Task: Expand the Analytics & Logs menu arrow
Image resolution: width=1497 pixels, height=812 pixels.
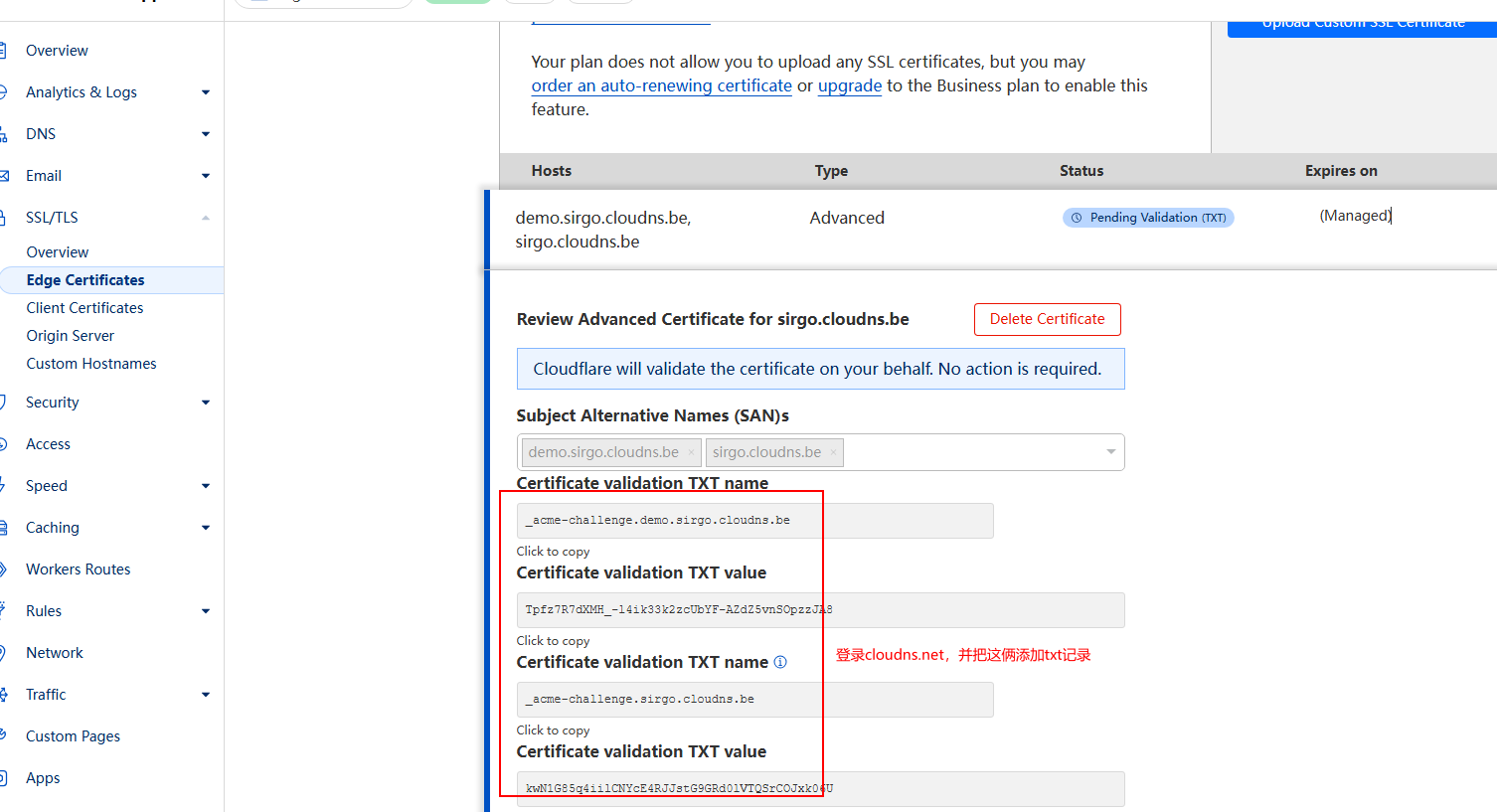Action: [206, 92]
